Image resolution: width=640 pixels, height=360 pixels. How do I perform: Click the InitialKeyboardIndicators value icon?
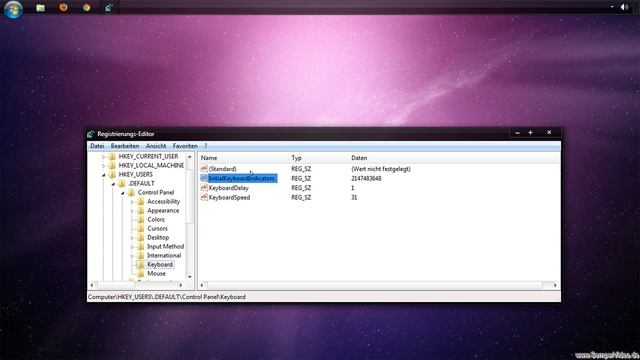tap(204, 178)
